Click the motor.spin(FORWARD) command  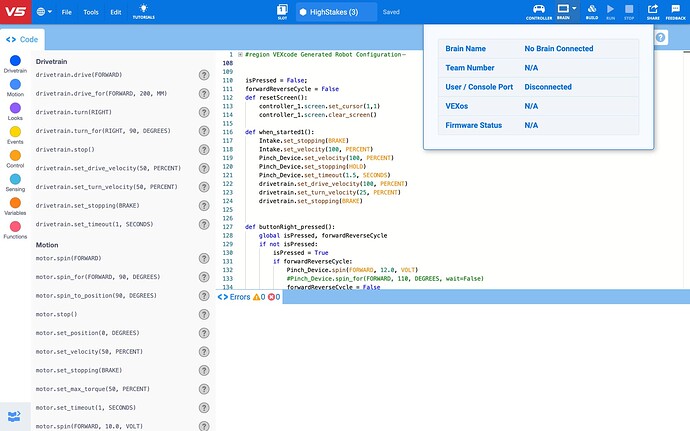pos(69,258)
